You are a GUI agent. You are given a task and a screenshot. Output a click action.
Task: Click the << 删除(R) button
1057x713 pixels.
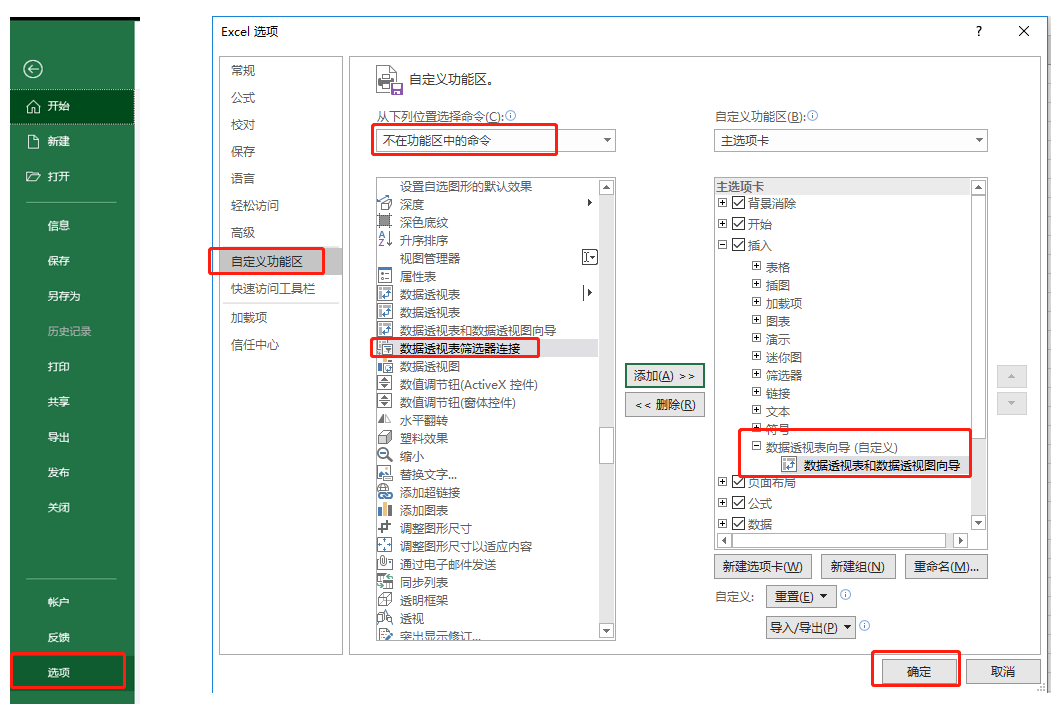coord(665,405)
